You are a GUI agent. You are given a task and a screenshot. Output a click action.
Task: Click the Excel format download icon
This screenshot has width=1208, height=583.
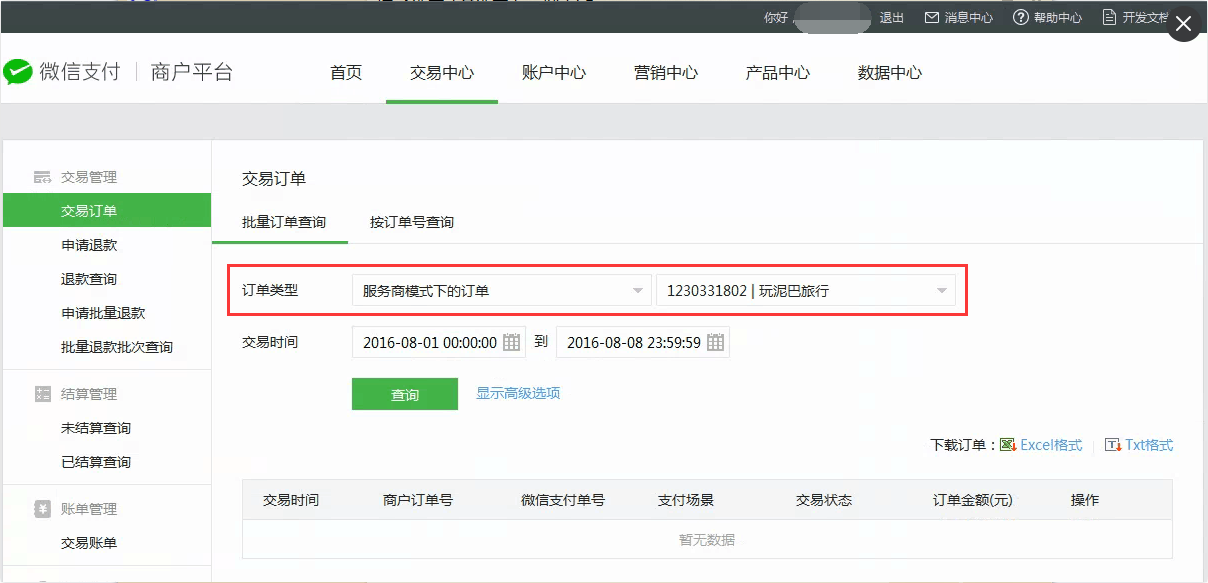click(x=1008, y=445)
